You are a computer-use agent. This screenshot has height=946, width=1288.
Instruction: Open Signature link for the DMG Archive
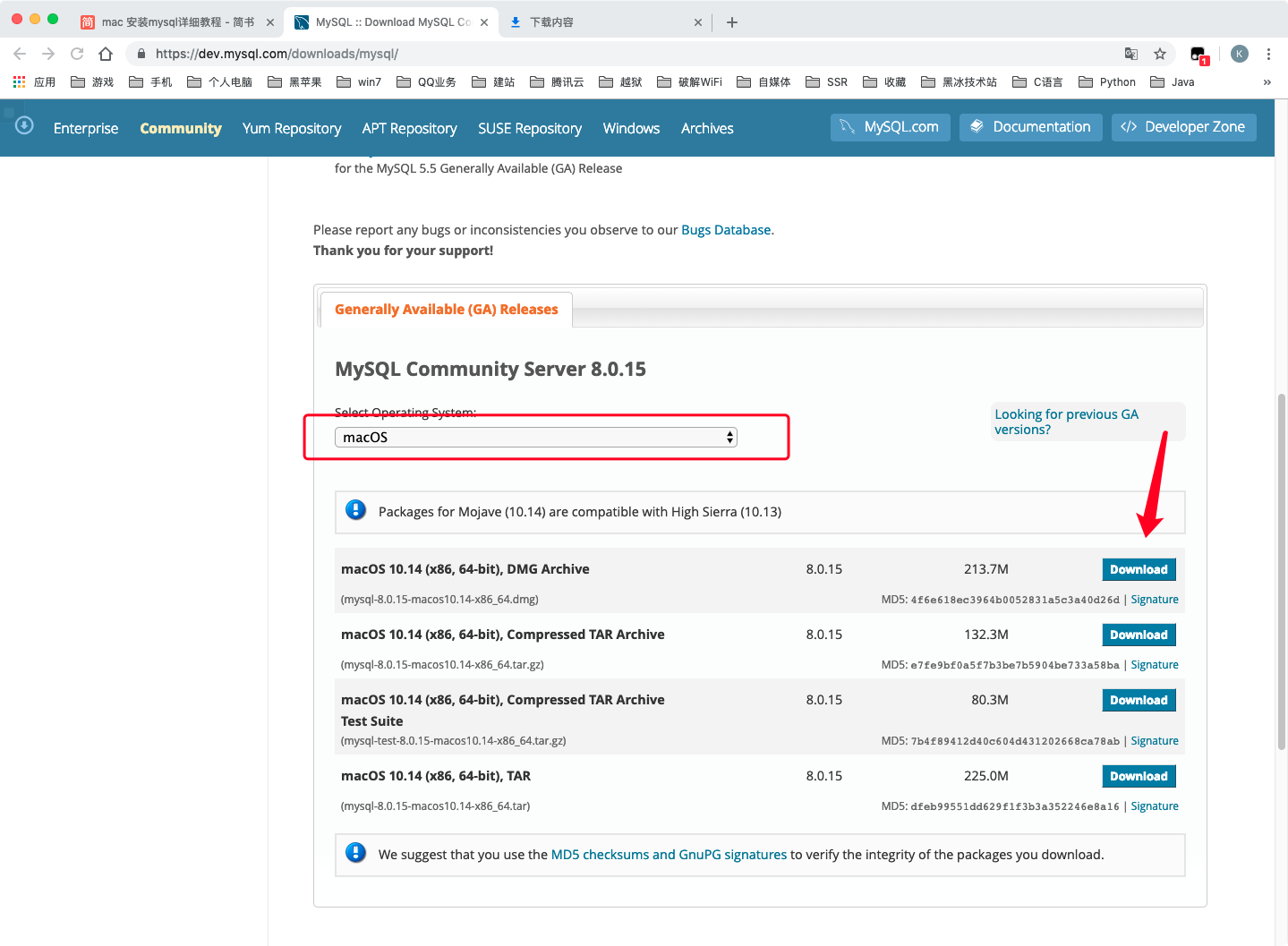pyautogui.click(x=1155, y=600)
